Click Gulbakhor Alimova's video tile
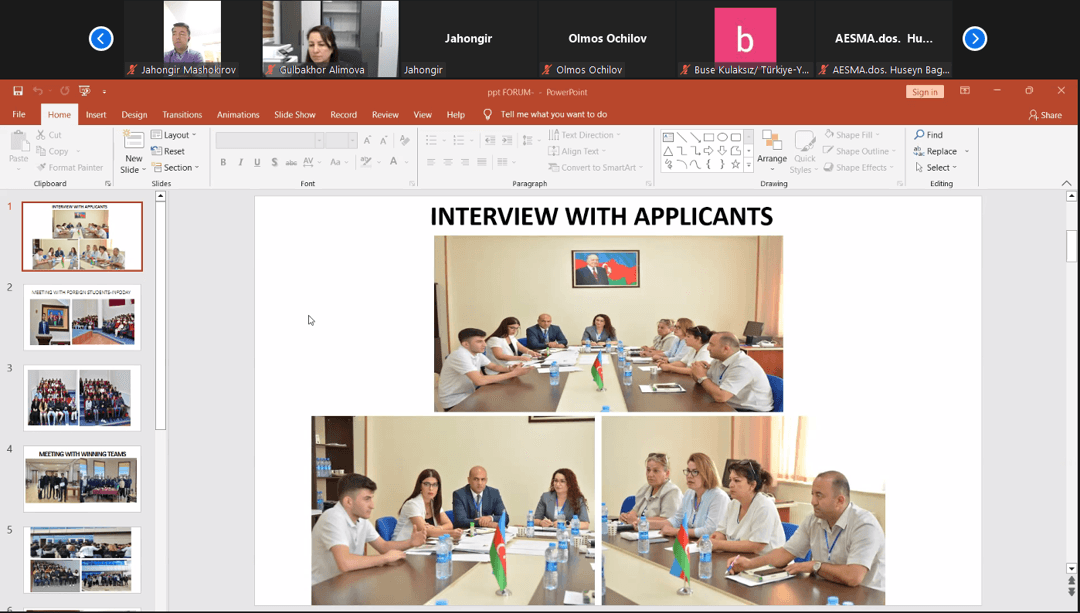 [331, 39]
